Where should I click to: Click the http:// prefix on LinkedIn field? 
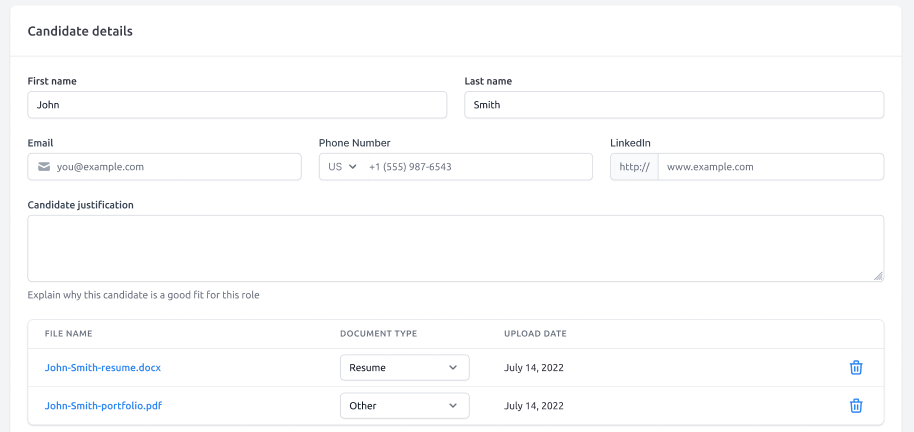(634, 167)
